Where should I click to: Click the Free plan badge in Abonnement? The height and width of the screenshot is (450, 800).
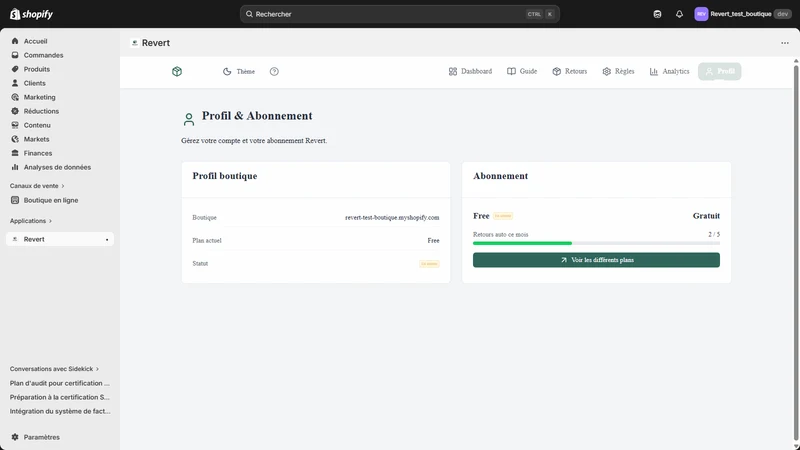click(x=503, y=216)
